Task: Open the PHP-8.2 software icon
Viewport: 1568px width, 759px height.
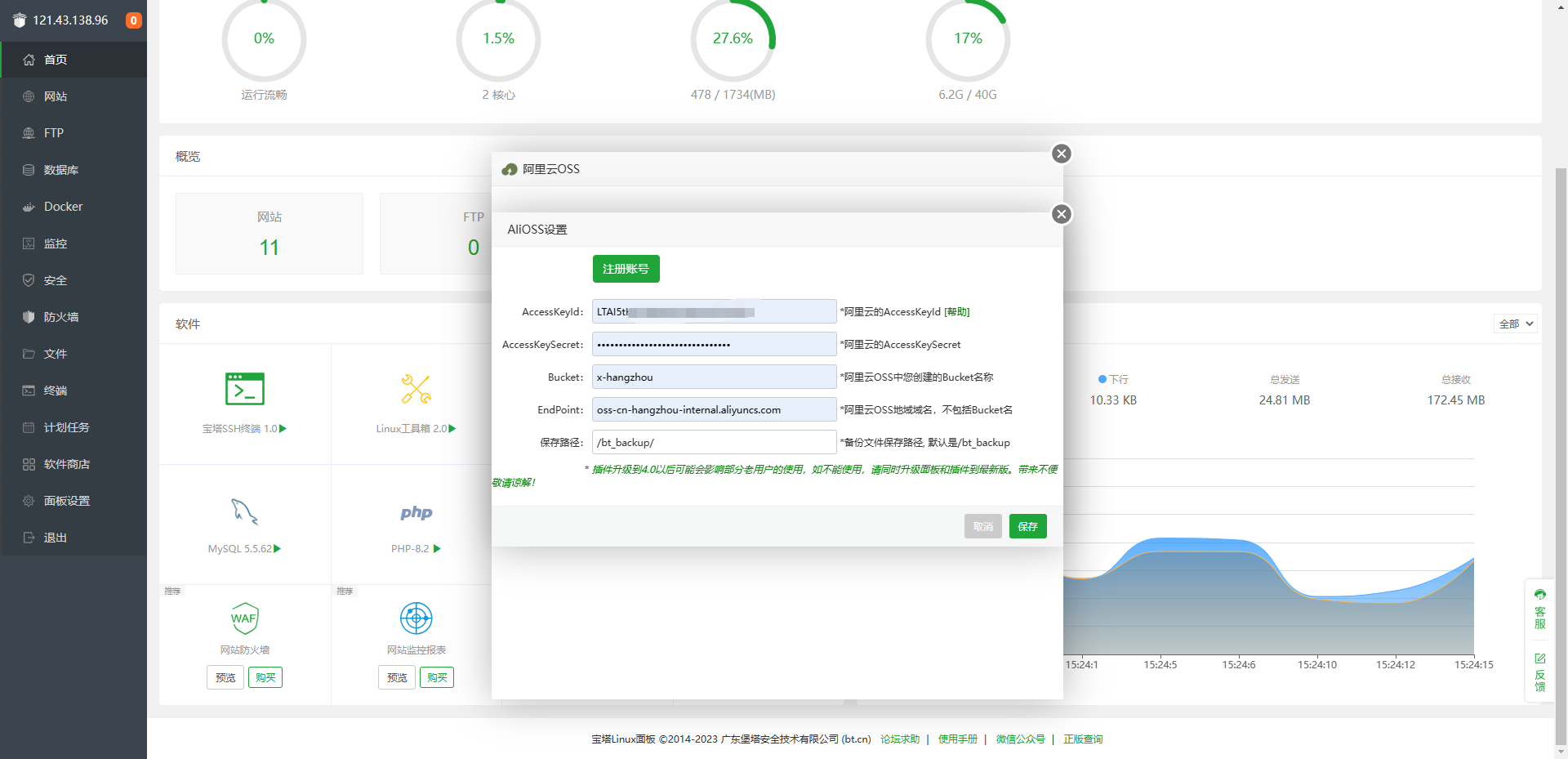Action: tap(416, 513)
